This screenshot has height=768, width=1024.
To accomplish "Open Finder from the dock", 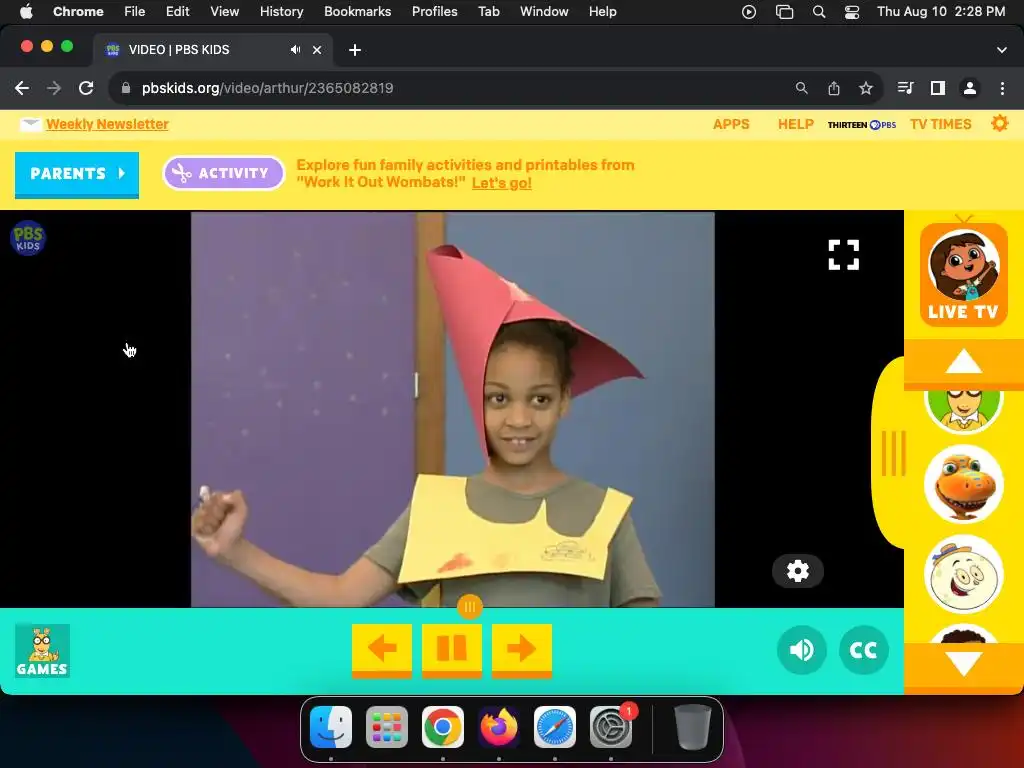I will coord(331,727).
